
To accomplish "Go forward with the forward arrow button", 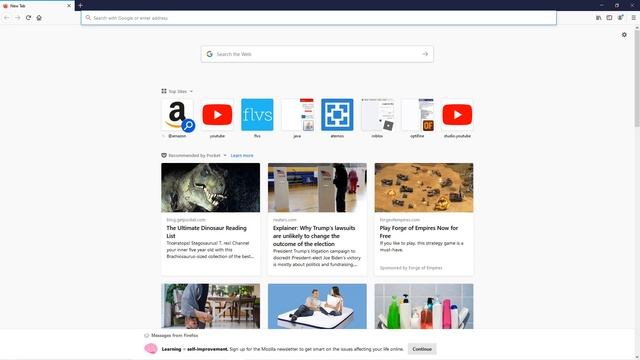I will pos(18,18).
